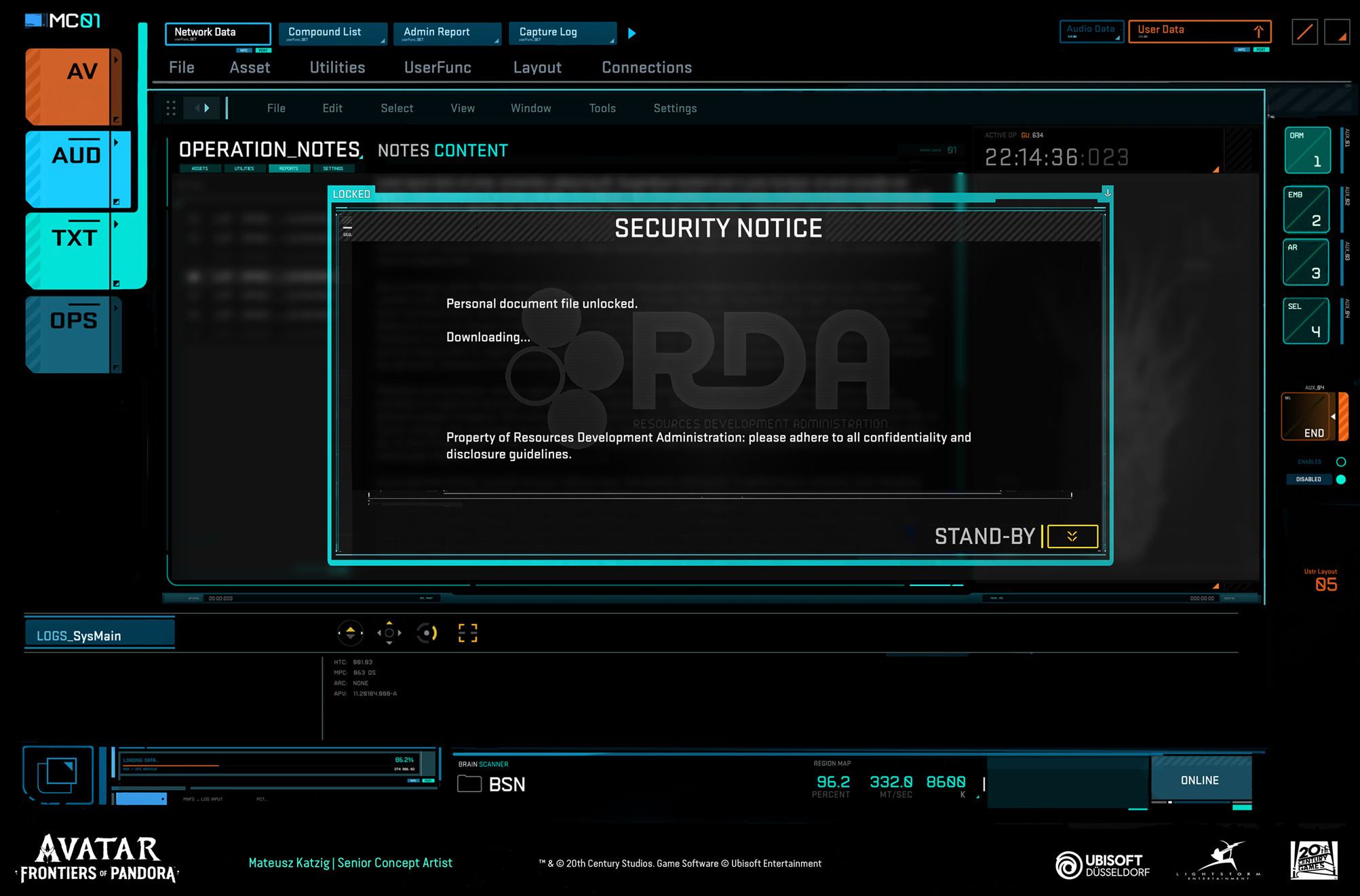Open the inner Settings menu

[675, 109]
